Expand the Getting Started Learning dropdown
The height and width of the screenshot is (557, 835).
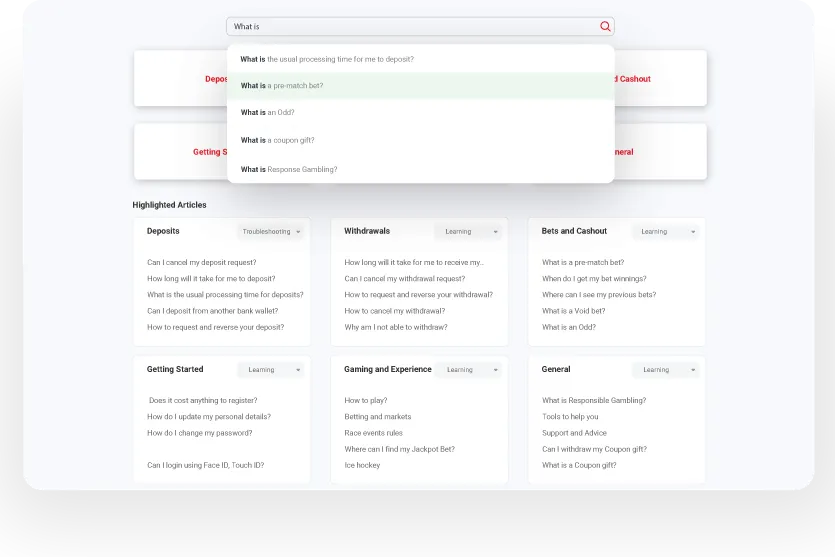(271, 370)
